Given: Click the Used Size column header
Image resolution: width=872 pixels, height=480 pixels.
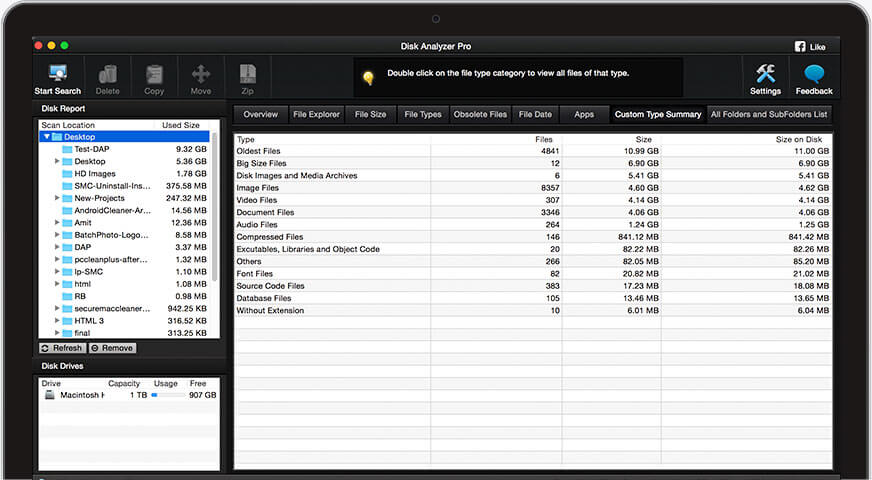Looking at the screenshot, I should coord(181,125).
